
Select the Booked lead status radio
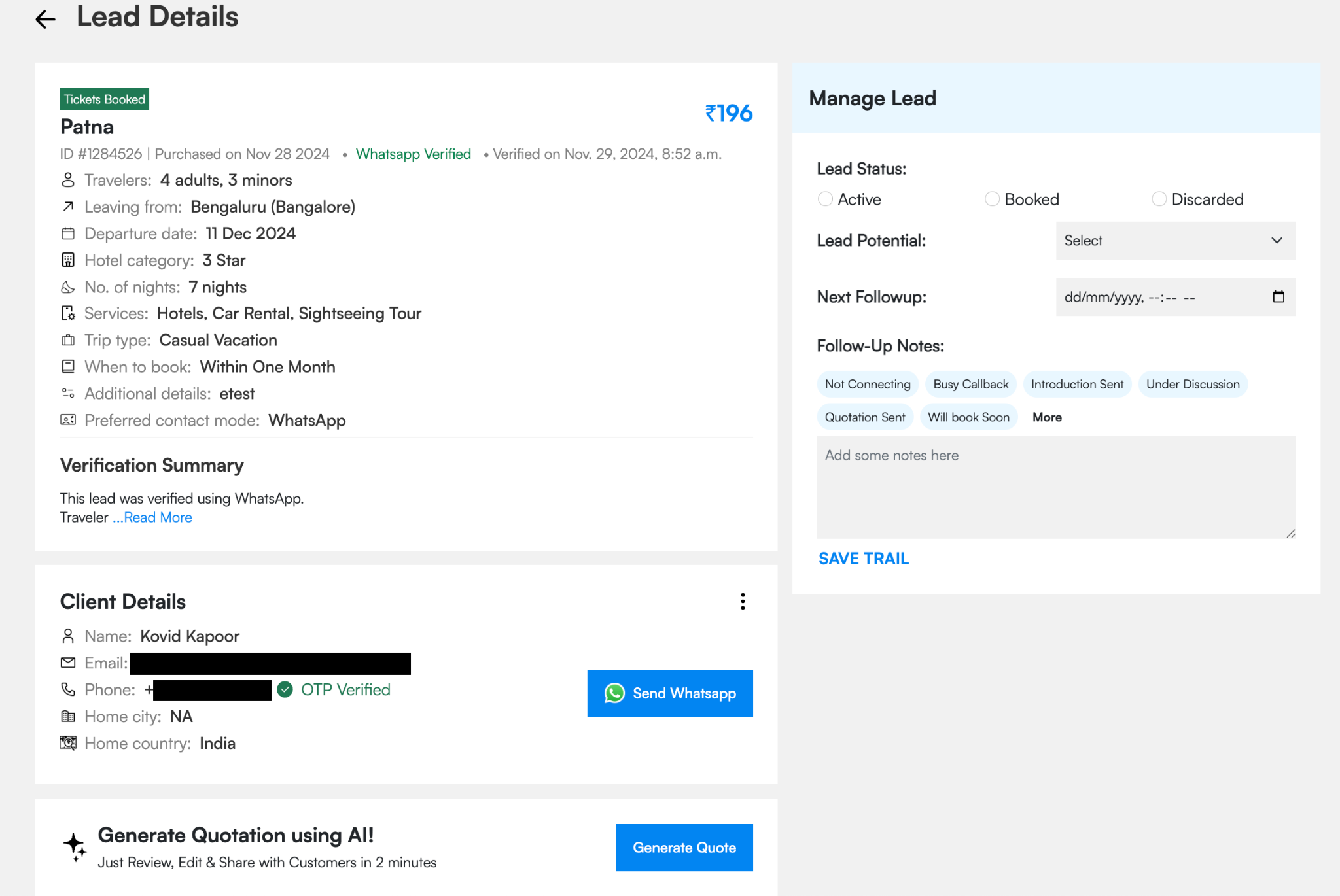coord(993,199)
